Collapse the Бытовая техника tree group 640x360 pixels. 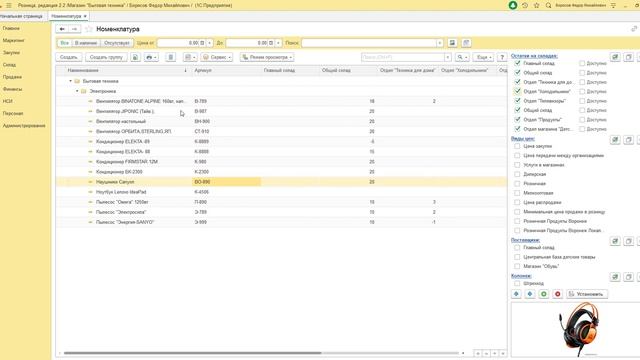click(71, 81)
